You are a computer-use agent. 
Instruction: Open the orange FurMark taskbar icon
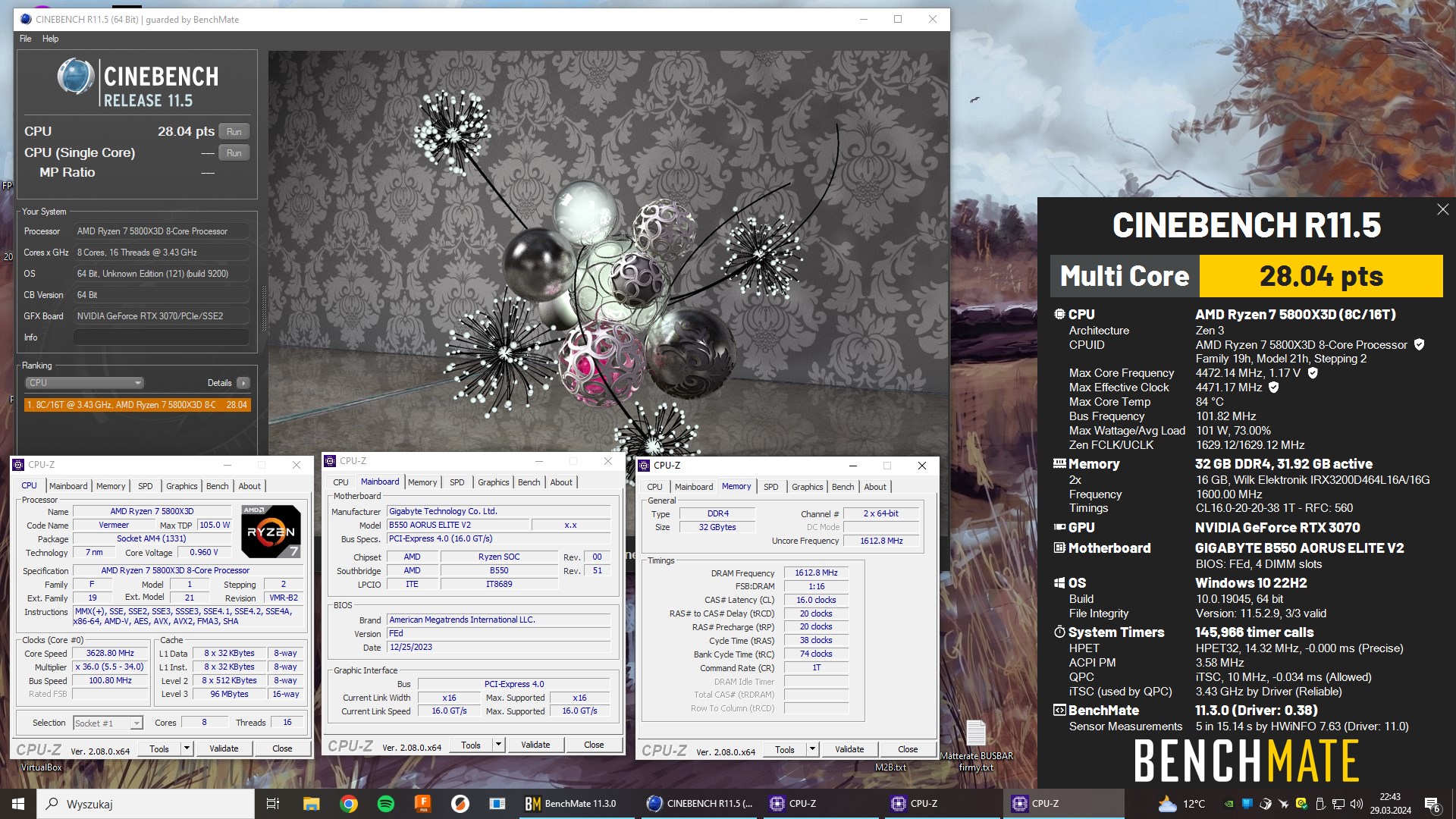(x=422, y=803)
